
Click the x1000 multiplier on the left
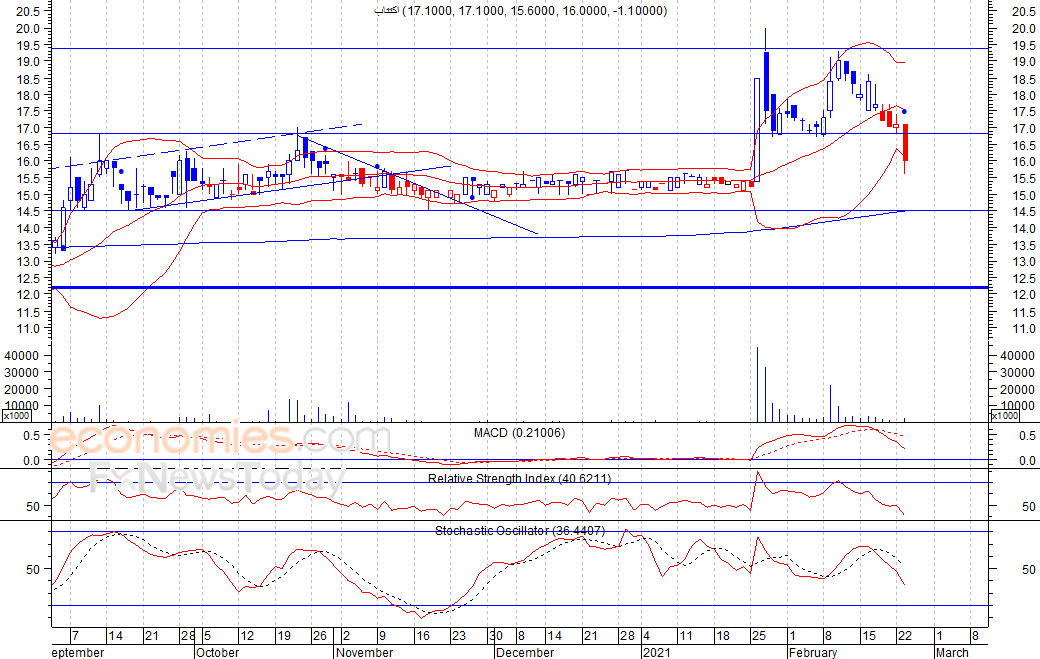(16, 416)
